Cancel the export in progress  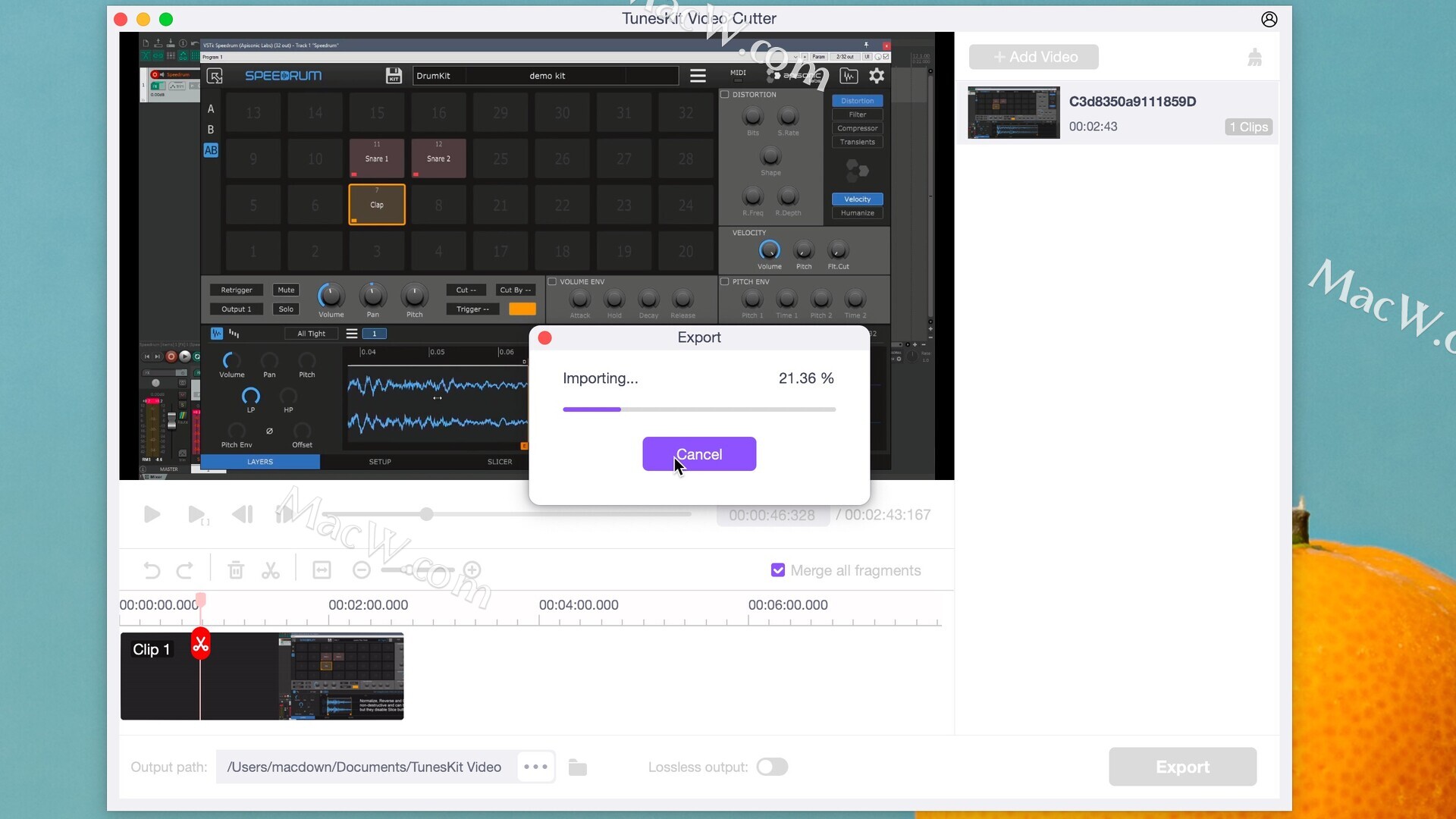[x=699, y=454]
